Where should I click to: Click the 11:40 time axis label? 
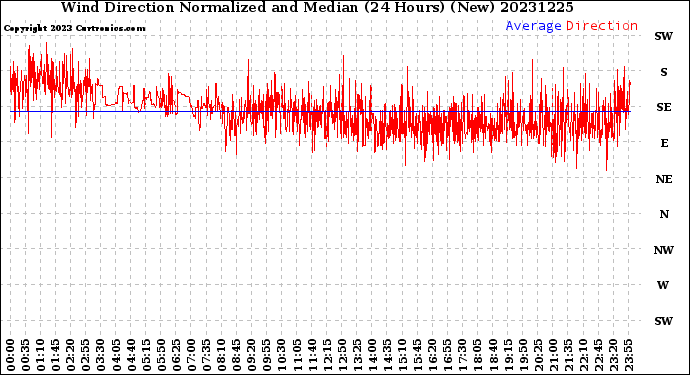coord(312,355)
